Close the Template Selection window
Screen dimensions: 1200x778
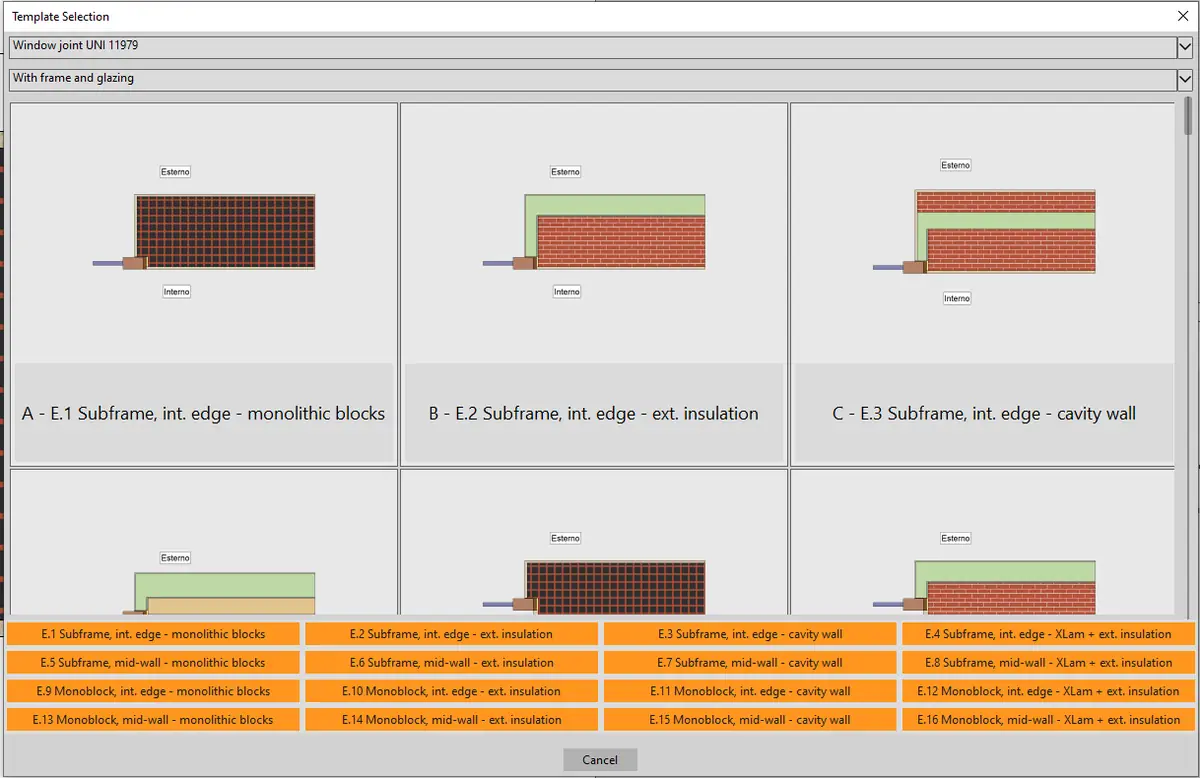[x=1182, y=16]
